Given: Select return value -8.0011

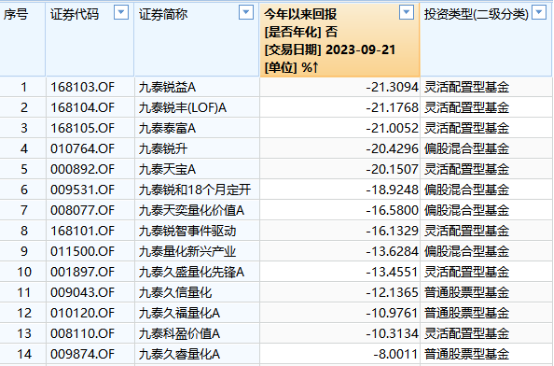Looking at the screenshot, I should [396, 354].
